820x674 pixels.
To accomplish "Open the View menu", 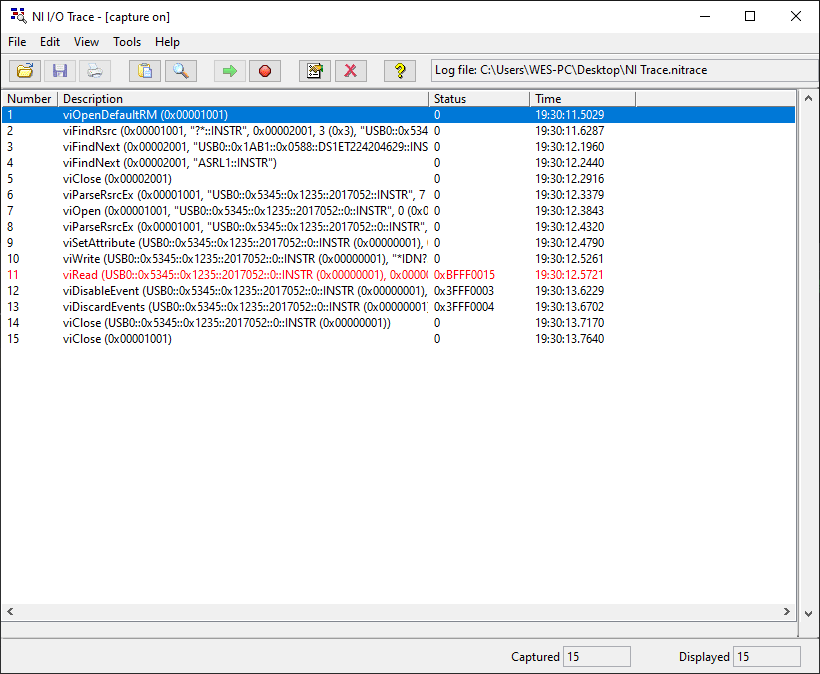I will click(x=86, y=42).
